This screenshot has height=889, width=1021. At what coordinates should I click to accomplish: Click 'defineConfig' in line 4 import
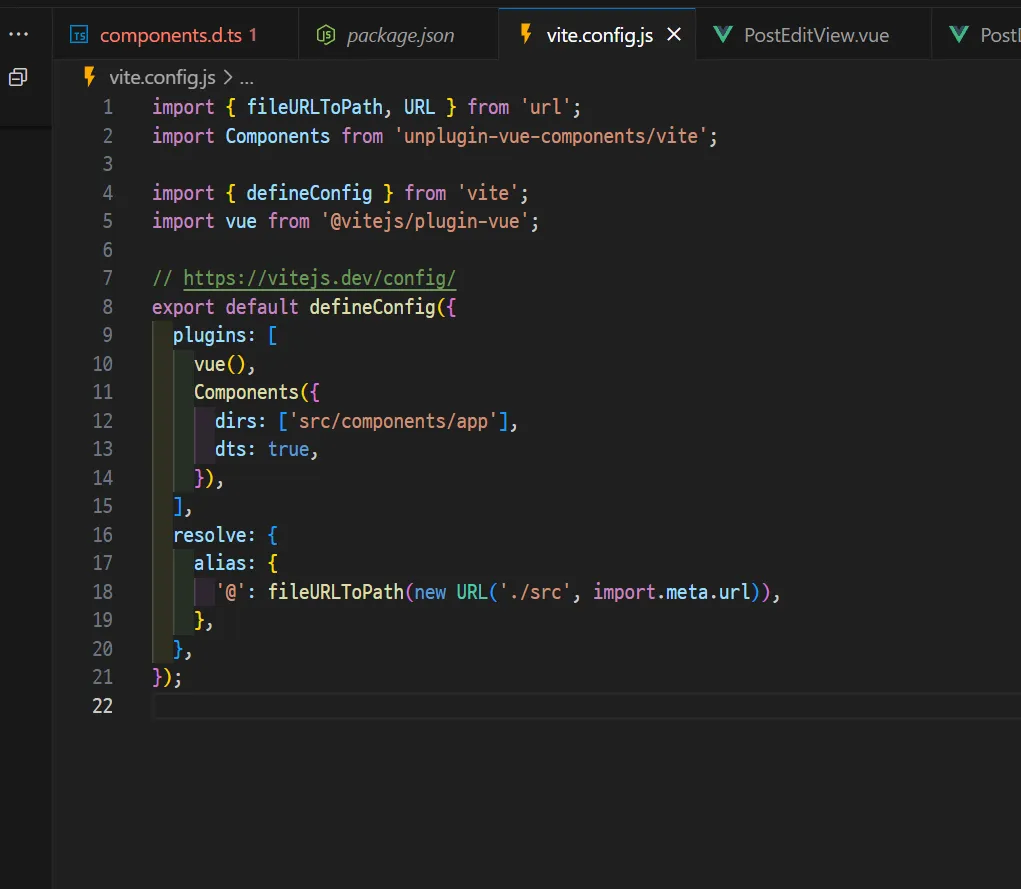[309, 193]
